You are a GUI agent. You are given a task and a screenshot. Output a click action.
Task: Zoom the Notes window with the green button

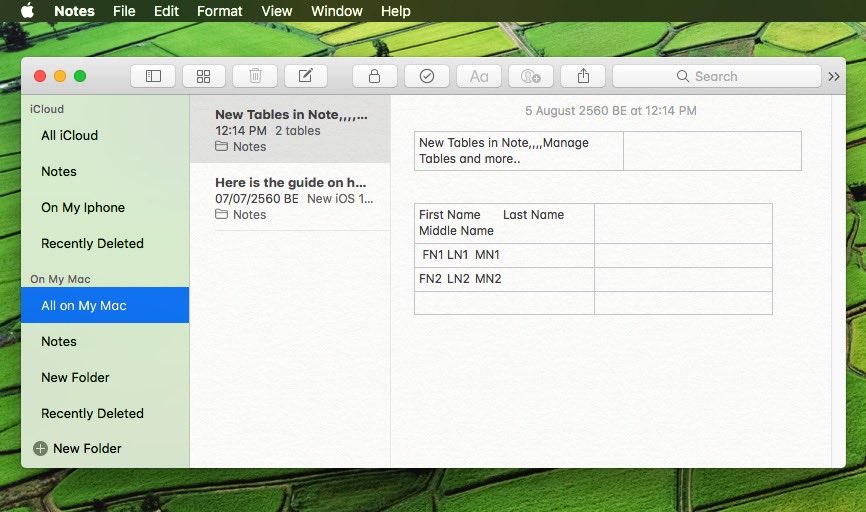80,76
